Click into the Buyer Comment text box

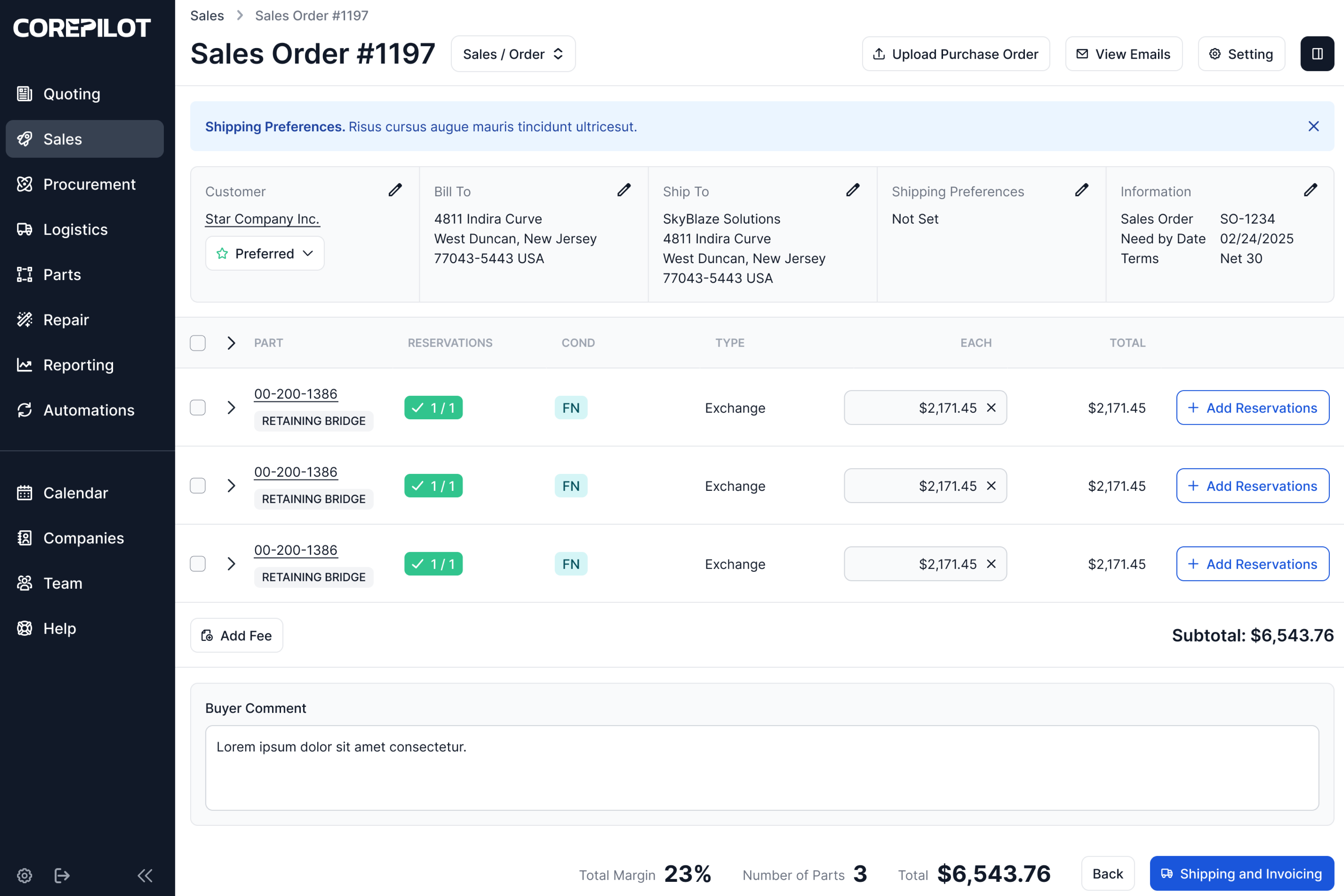[761, 767]
